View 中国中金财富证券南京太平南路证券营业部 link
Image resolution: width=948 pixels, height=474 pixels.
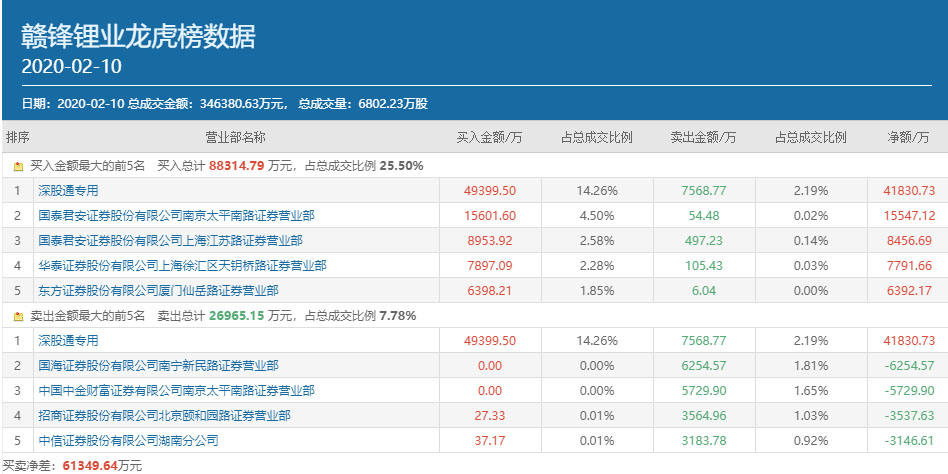[x=176, y=390]
